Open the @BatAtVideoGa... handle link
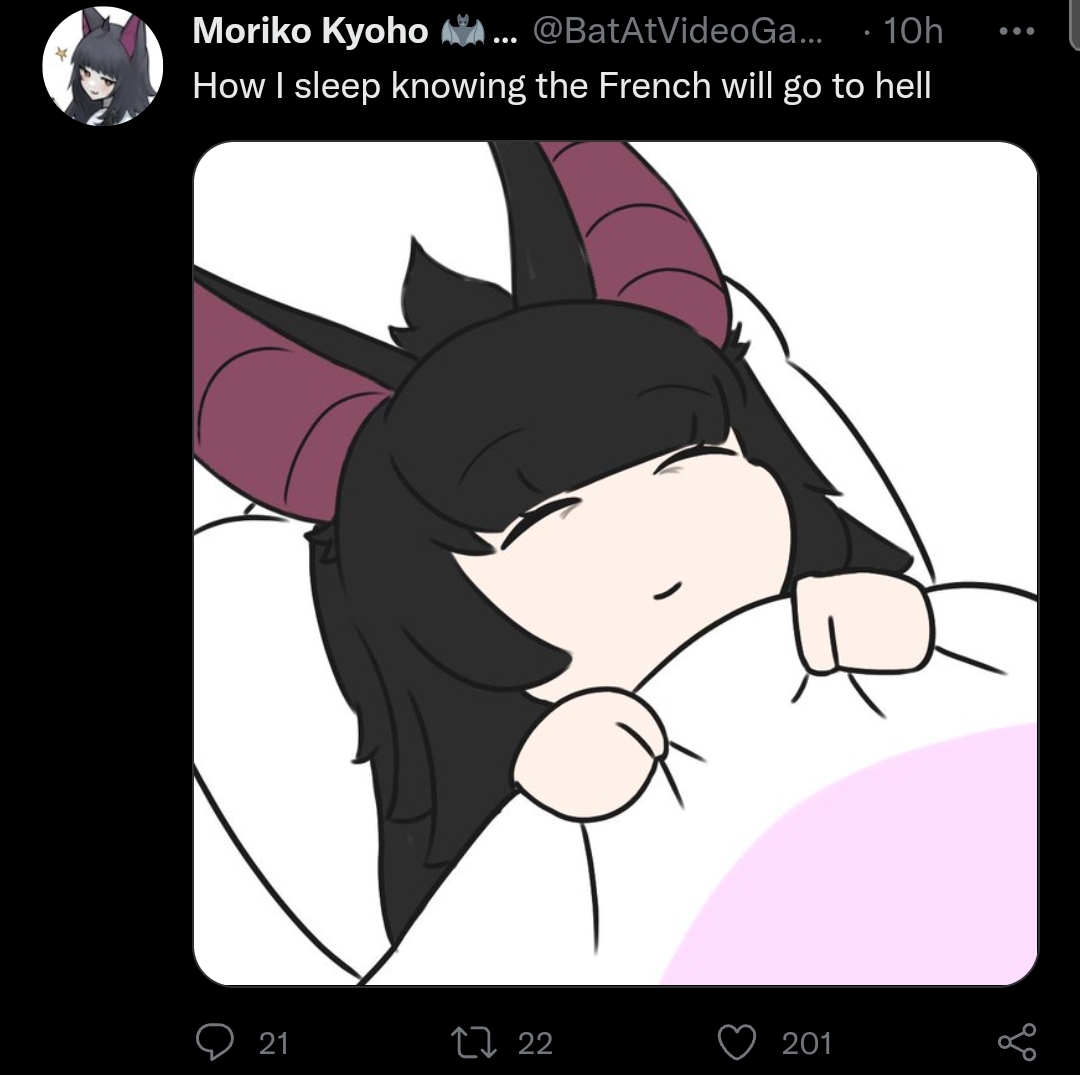Viewport: 1080px width, 1075px height. point(678,31)
